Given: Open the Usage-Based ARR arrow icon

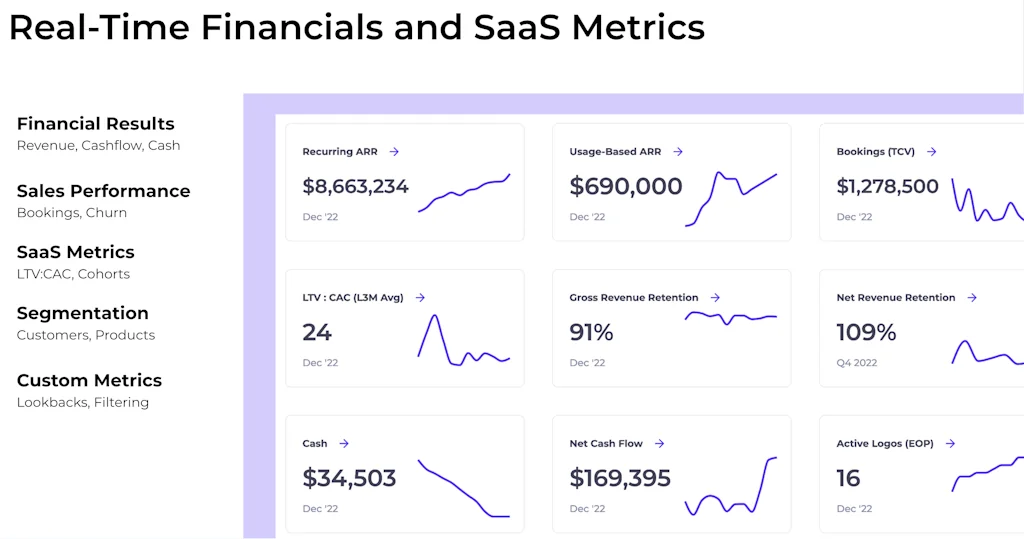Looking at the screenshot, I should pyautogui.click(x=678, y=152).
